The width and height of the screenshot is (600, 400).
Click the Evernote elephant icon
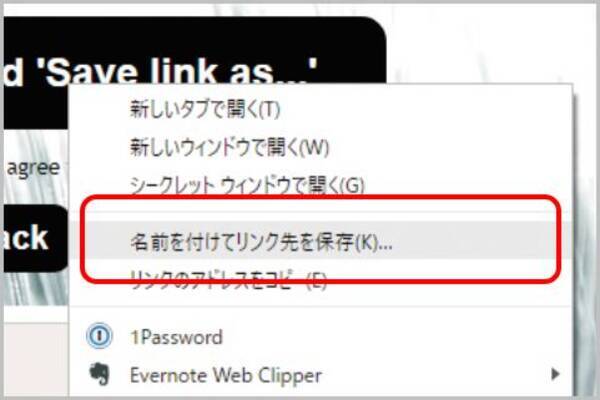99,374
